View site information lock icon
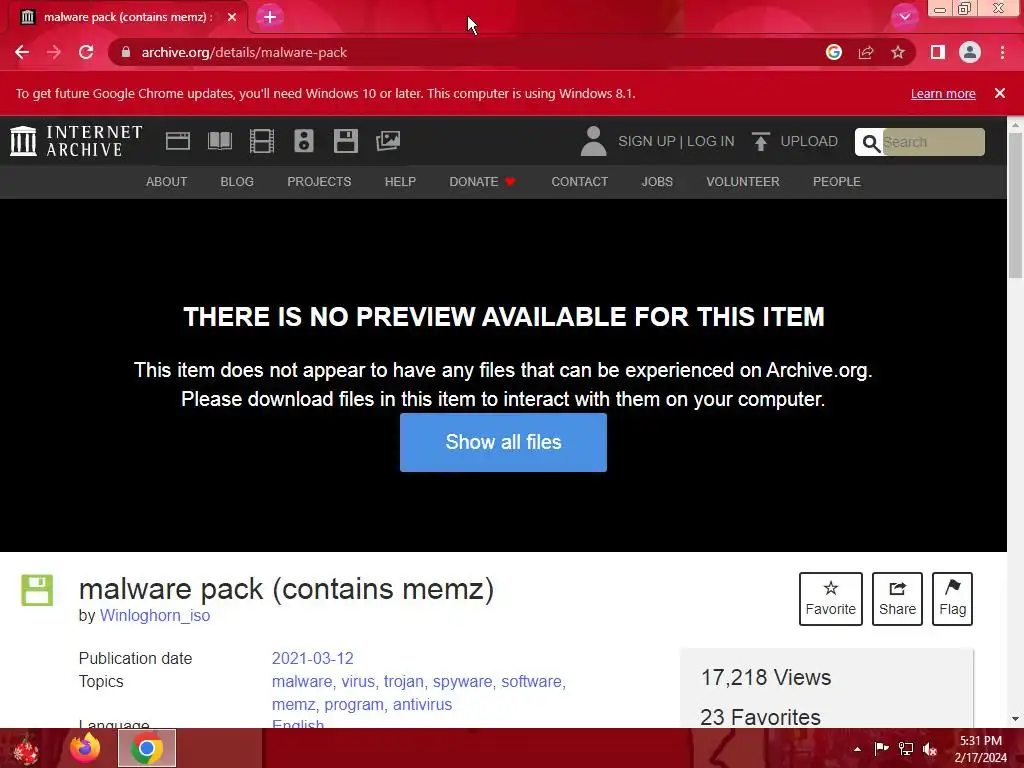1024x768 pixels. (x=126, y=52)
